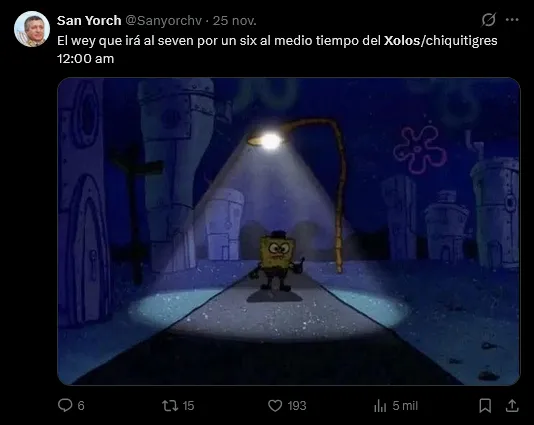The height and width of the screenshot is (425, 534).
Task: Click the reply count 6
Action: (81, 406)
